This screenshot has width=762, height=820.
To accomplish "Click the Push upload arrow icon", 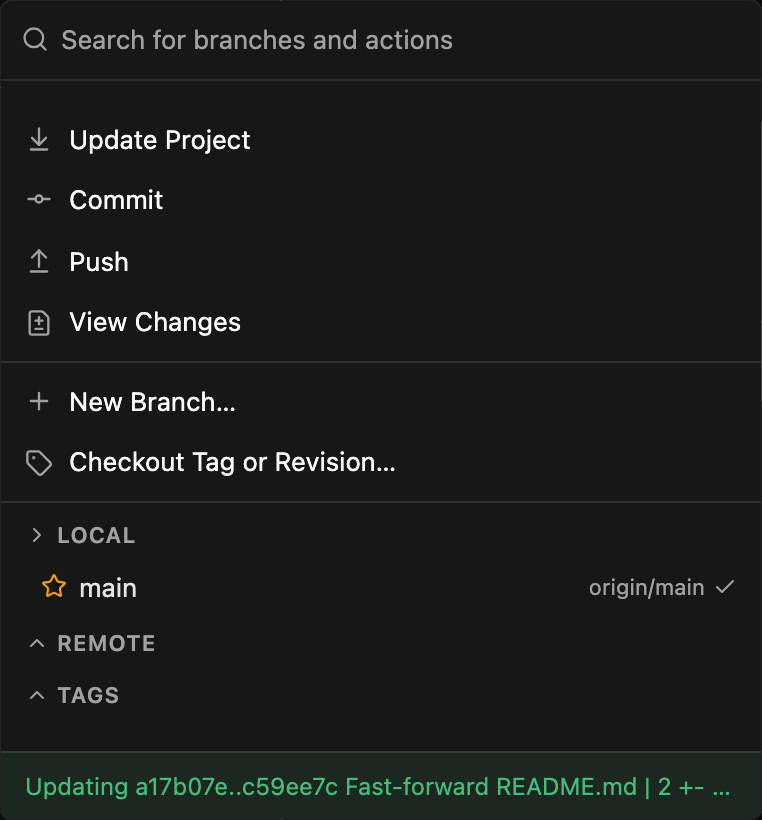I will pyautogui.click(x=39, y=261).
